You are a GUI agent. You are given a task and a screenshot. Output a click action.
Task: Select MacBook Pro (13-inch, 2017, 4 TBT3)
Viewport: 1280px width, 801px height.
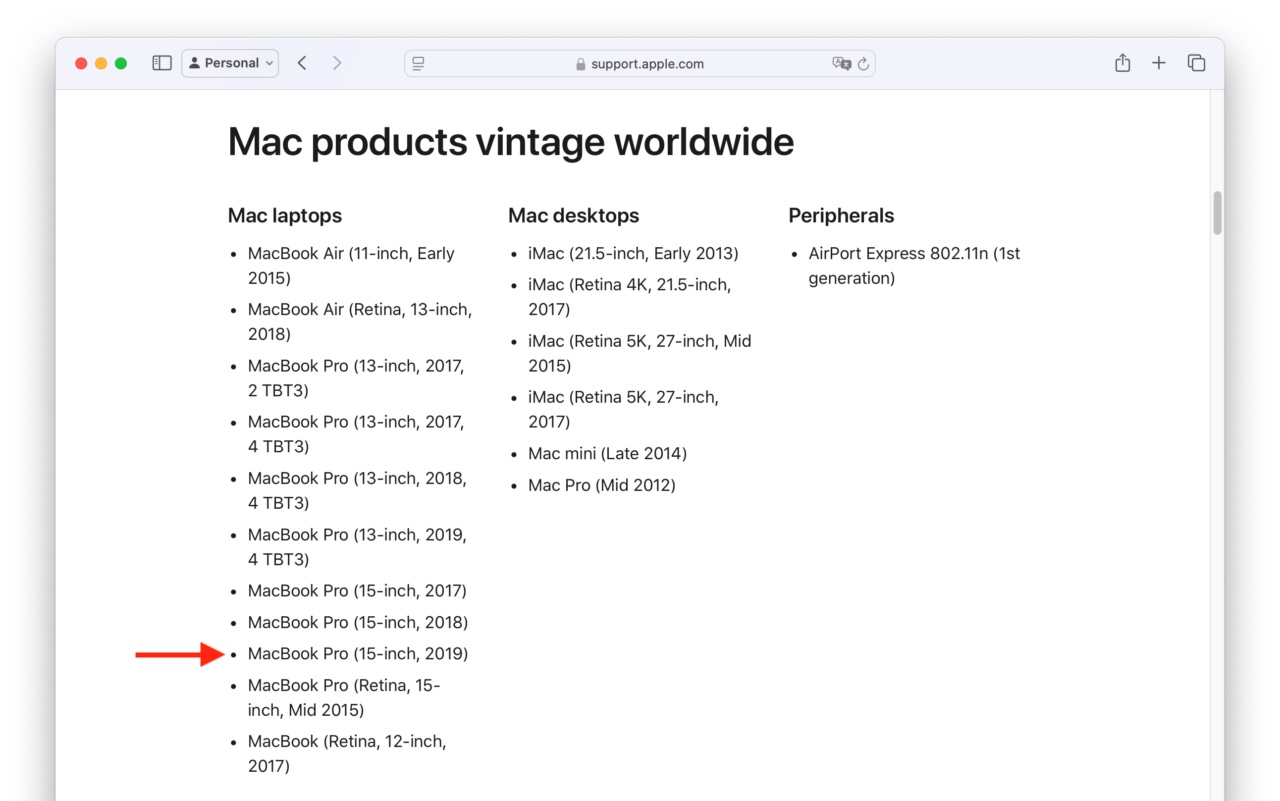point(356,434)
